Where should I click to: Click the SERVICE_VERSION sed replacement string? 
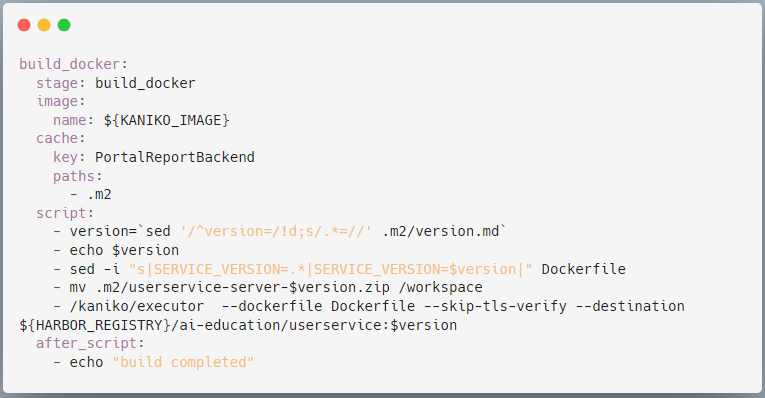point(330,269)
